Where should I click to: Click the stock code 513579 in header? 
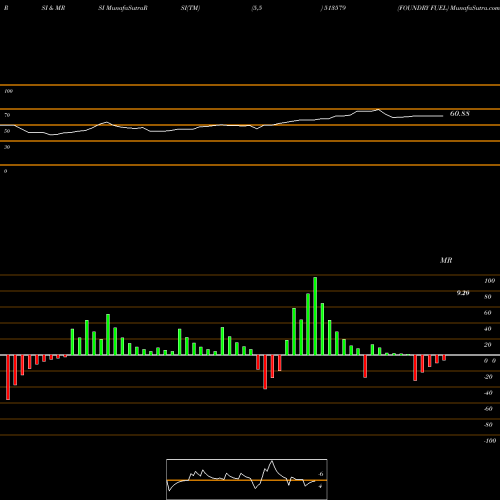[335, 8]
